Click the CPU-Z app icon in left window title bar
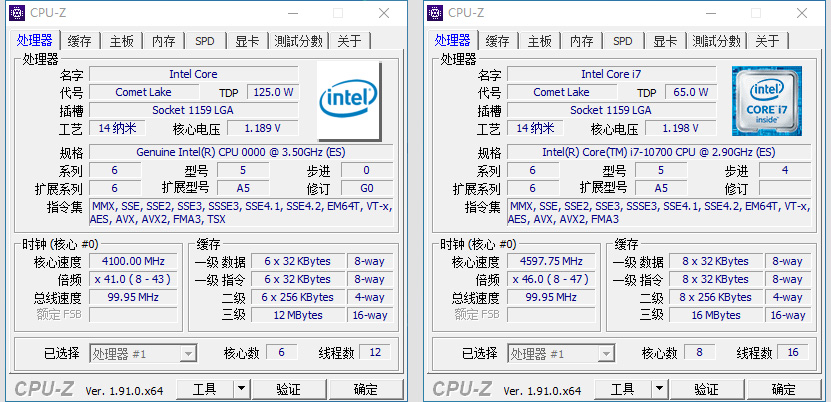This screenshot has height=402, width=831. pos(17,13)
